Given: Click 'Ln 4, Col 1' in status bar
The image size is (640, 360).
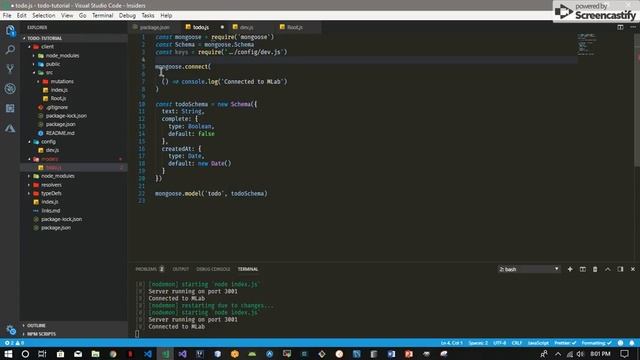Looking at the screenshot, I should (451, 343).
